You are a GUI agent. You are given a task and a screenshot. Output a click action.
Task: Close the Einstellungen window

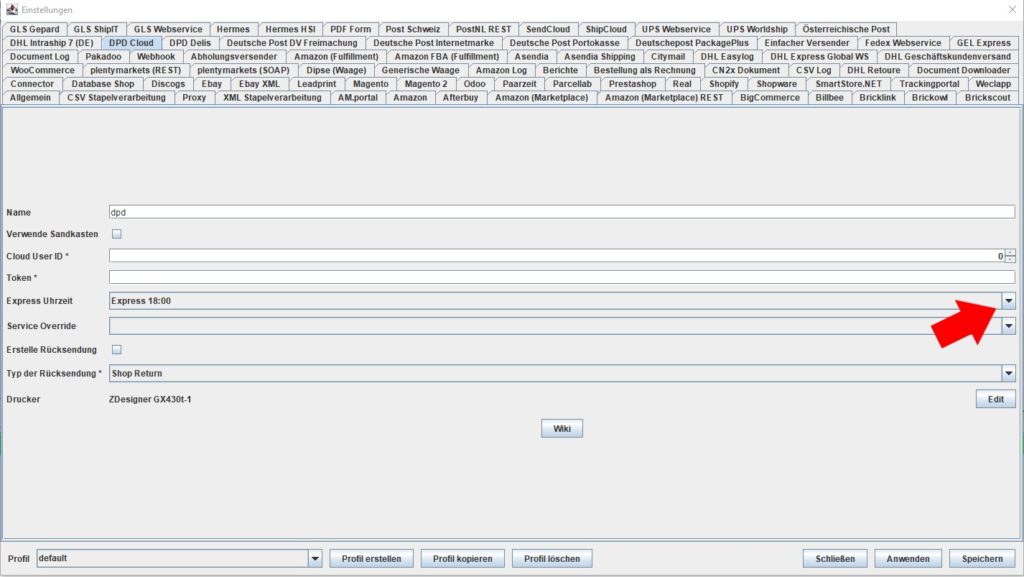[x=1012, y=10]
